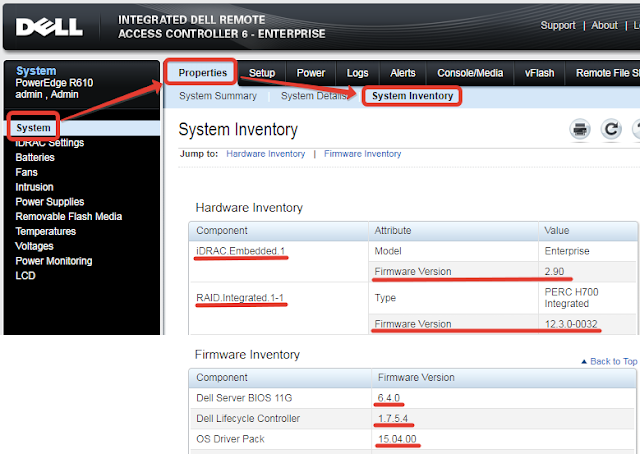The image size is (640, 454).
Task: Click the About link in header
Action: 604,25
